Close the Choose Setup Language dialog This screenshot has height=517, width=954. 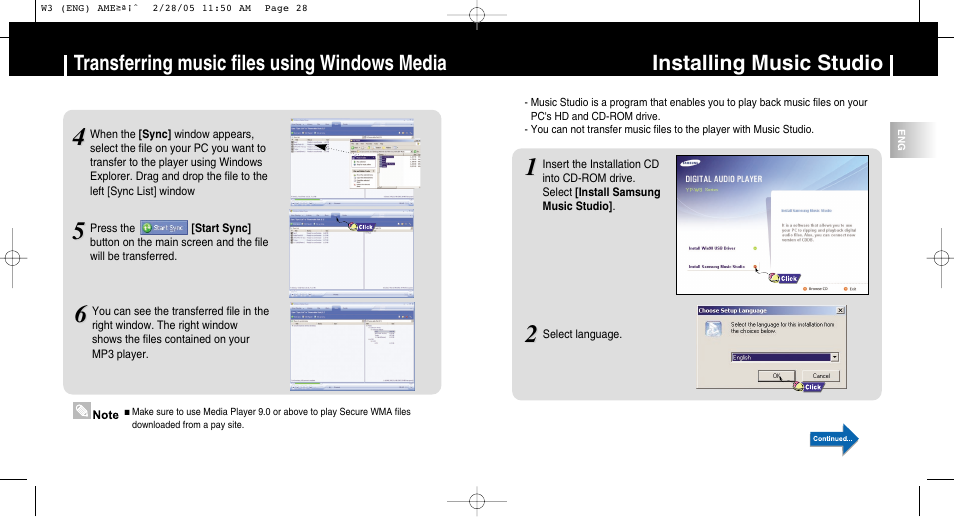(x=840, y=310)
